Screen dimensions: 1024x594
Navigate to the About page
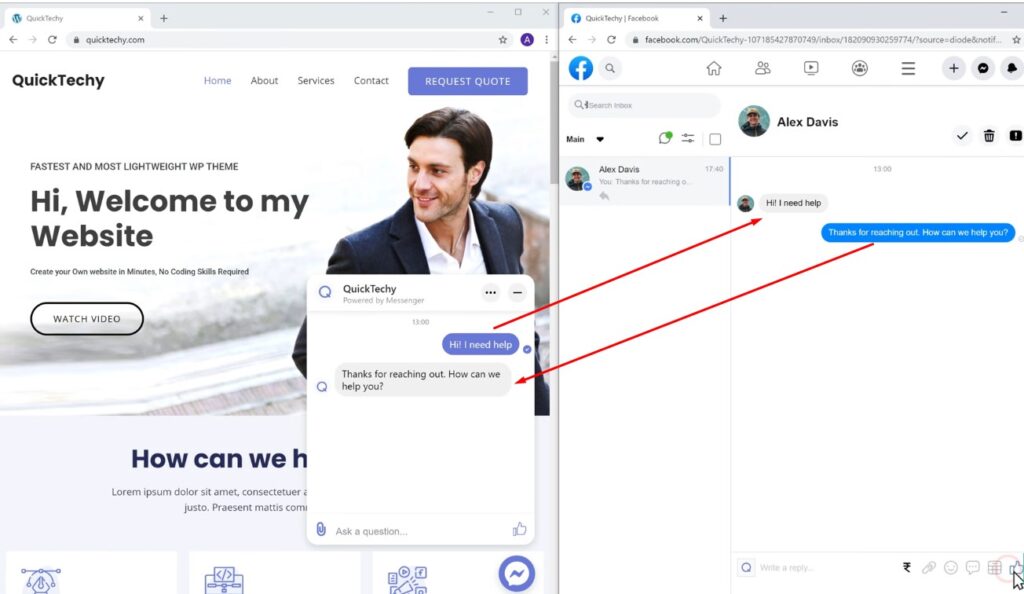pos(264,81)
